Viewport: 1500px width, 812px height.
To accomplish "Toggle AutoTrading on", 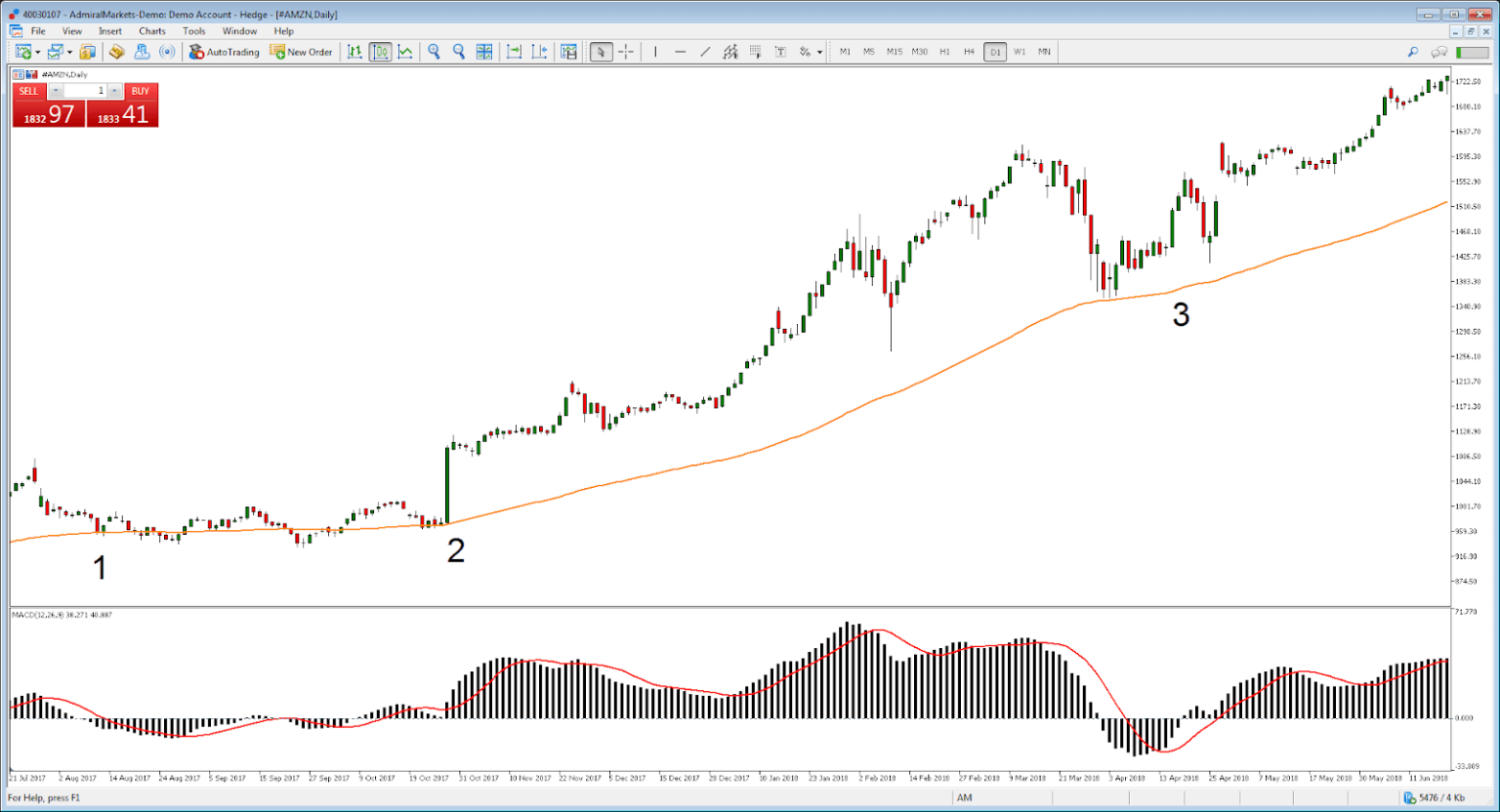I will pyautogui.click(x=223, y=52).
